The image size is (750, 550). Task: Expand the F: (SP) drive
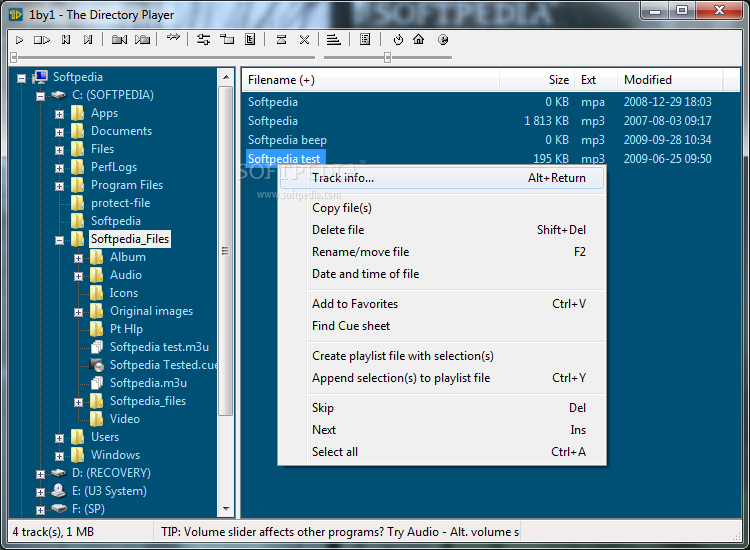[x=41, y=510]
